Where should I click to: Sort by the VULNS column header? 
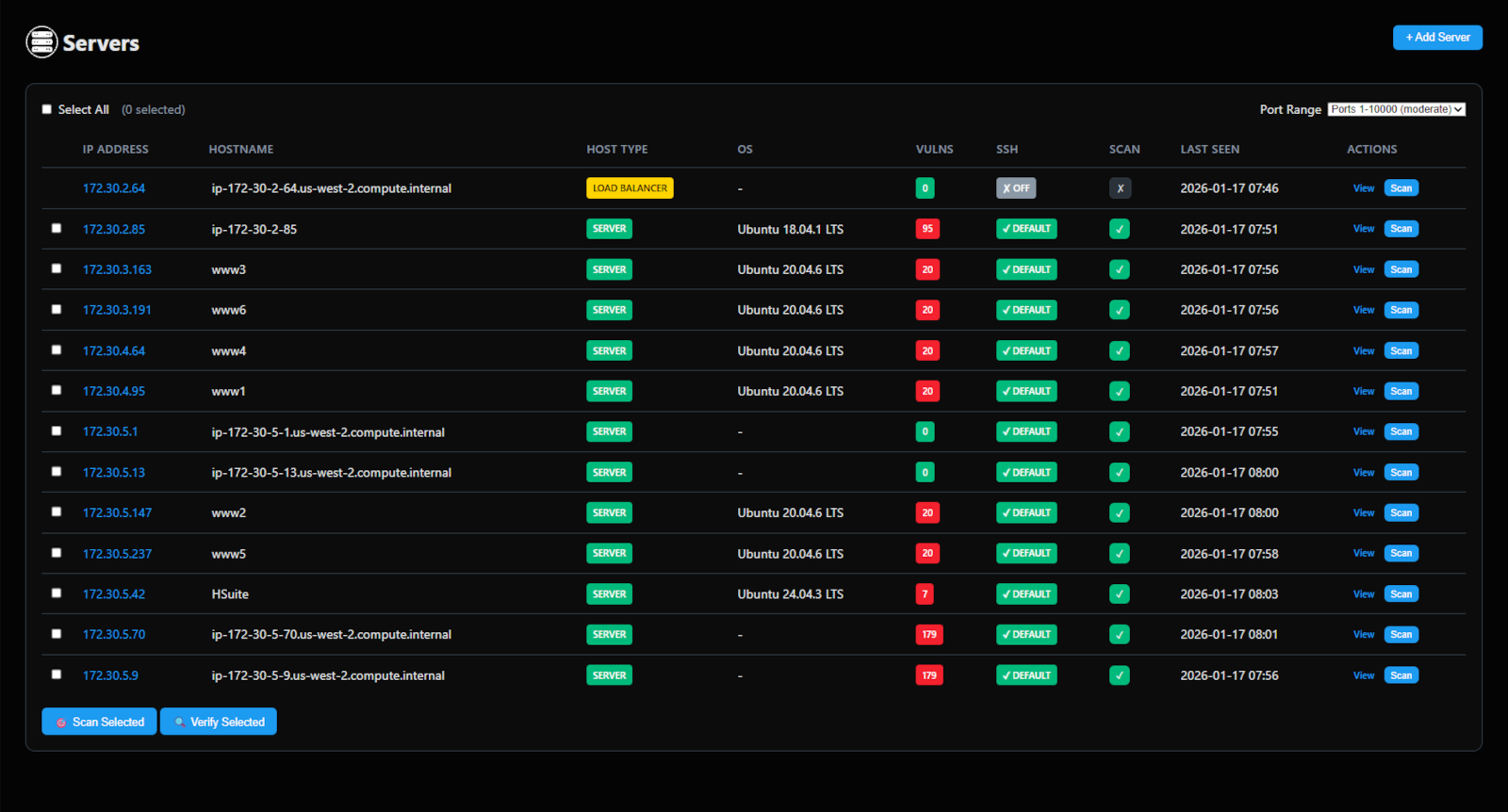pos(934,149)
